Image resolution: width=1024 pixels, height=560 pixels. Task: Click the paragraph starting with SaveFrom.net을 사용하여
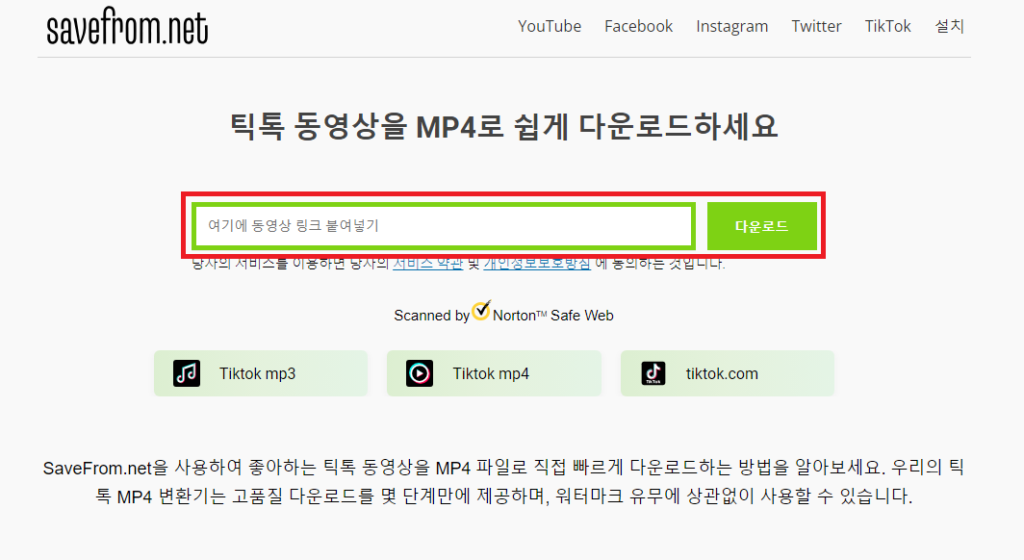[x=504, y=482]
